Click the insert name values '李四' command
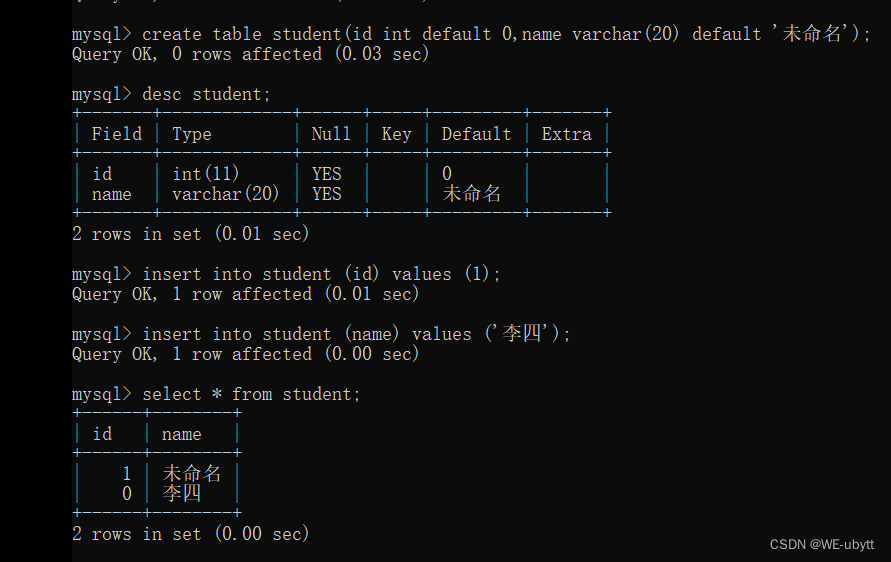Screen dimensions: 891x562 click(x=356, y=334)
